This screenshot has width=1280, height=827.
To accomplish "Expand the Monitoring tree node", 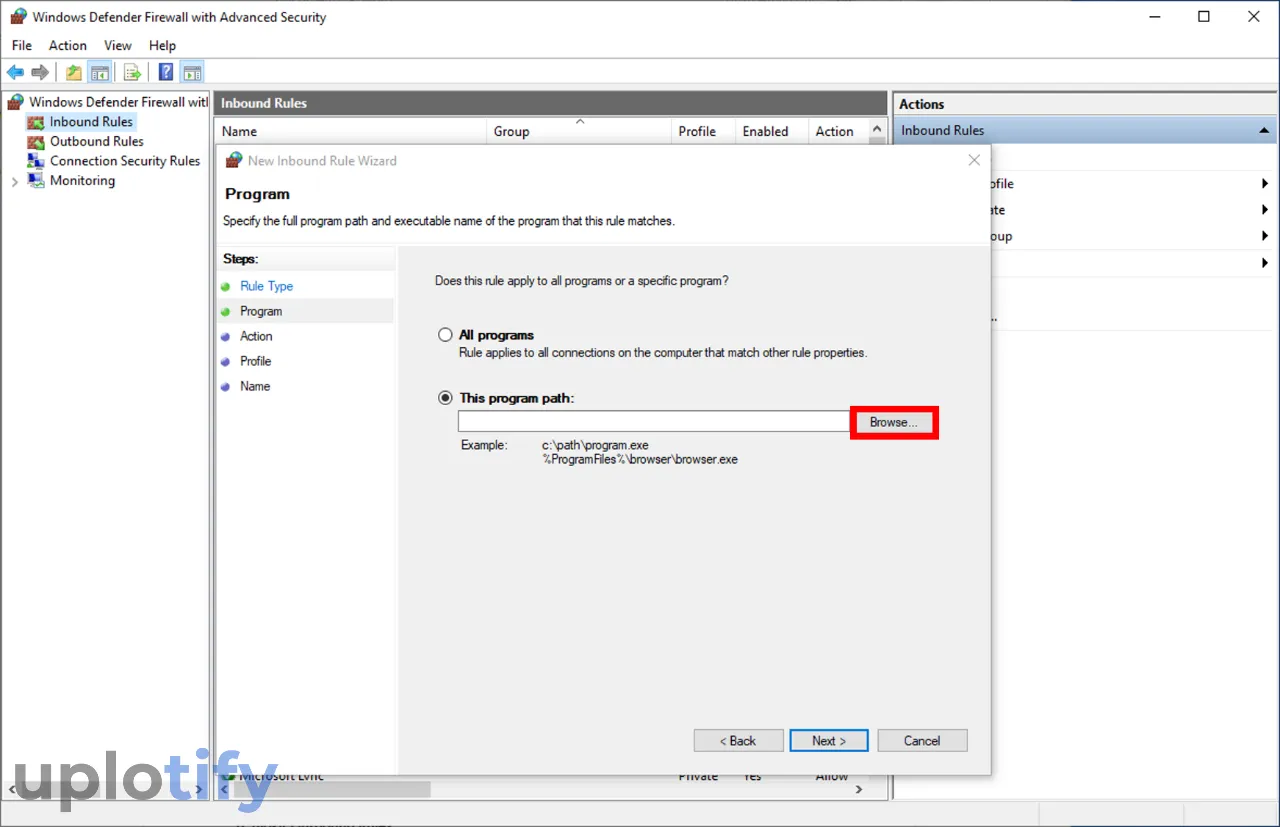I will coord(14,181).
